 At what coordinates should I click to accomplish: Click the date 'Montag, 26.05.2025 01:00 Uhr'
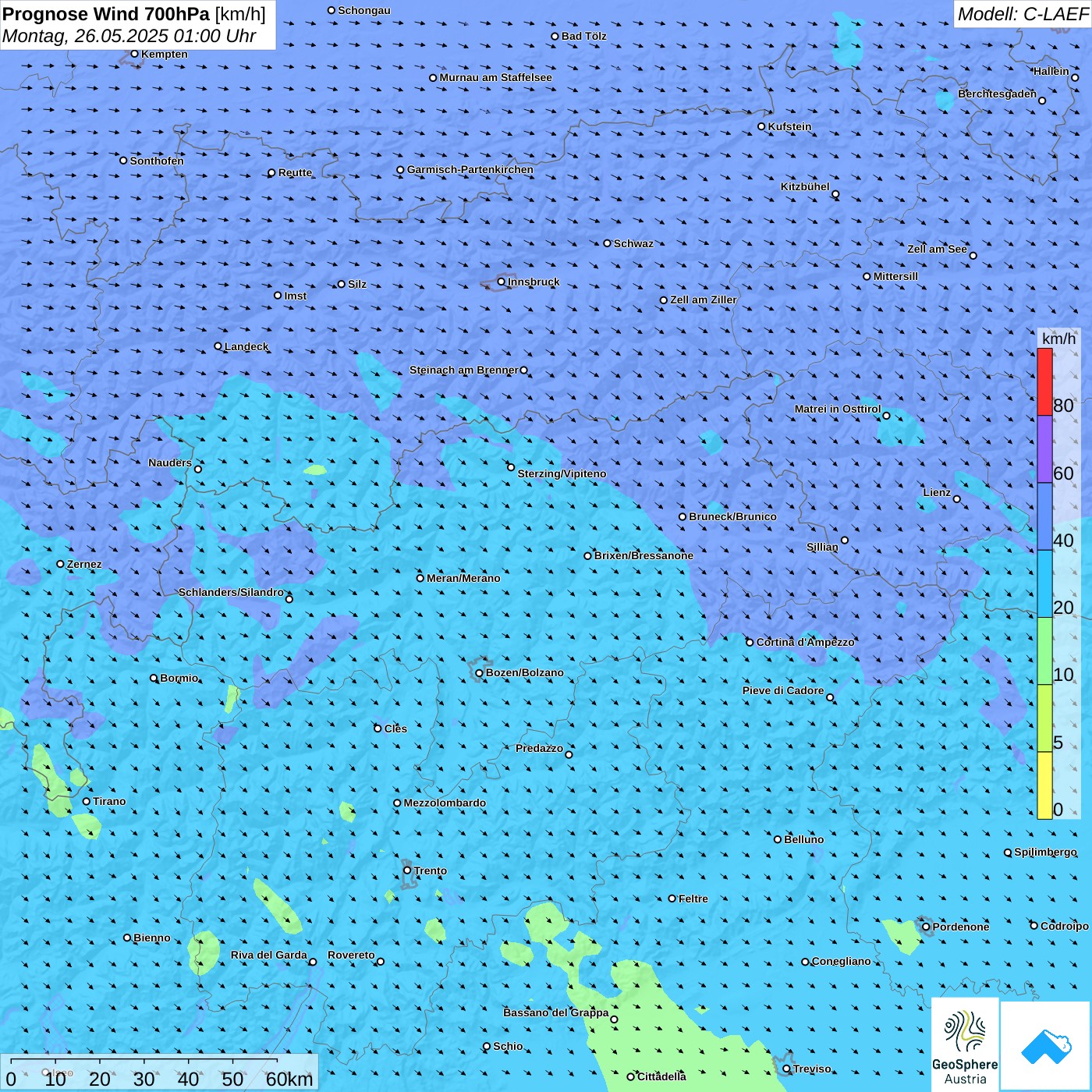tap(129, 36)
